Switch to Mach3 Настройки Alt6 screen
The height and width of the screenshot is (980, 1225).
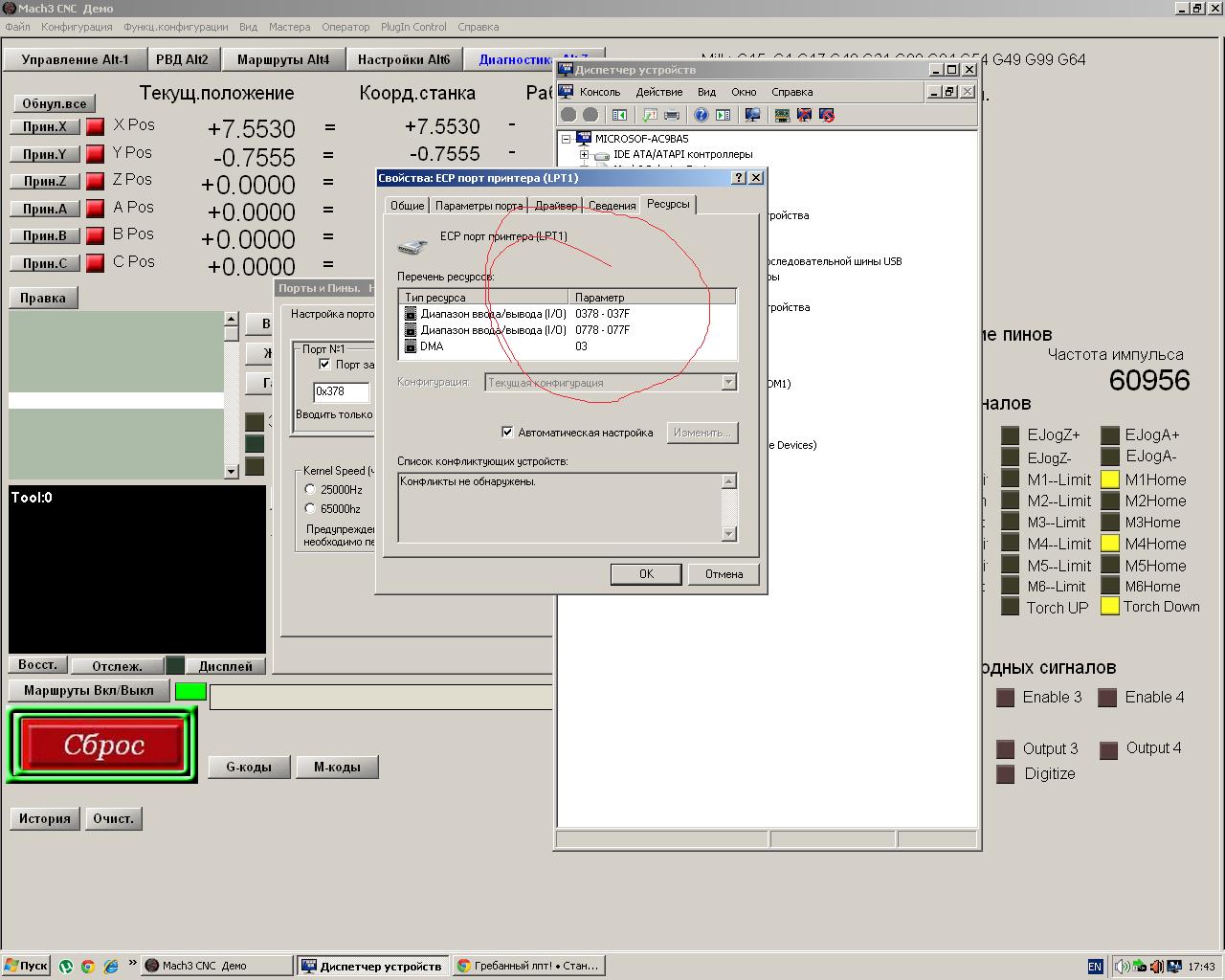[x=404, y=59]
